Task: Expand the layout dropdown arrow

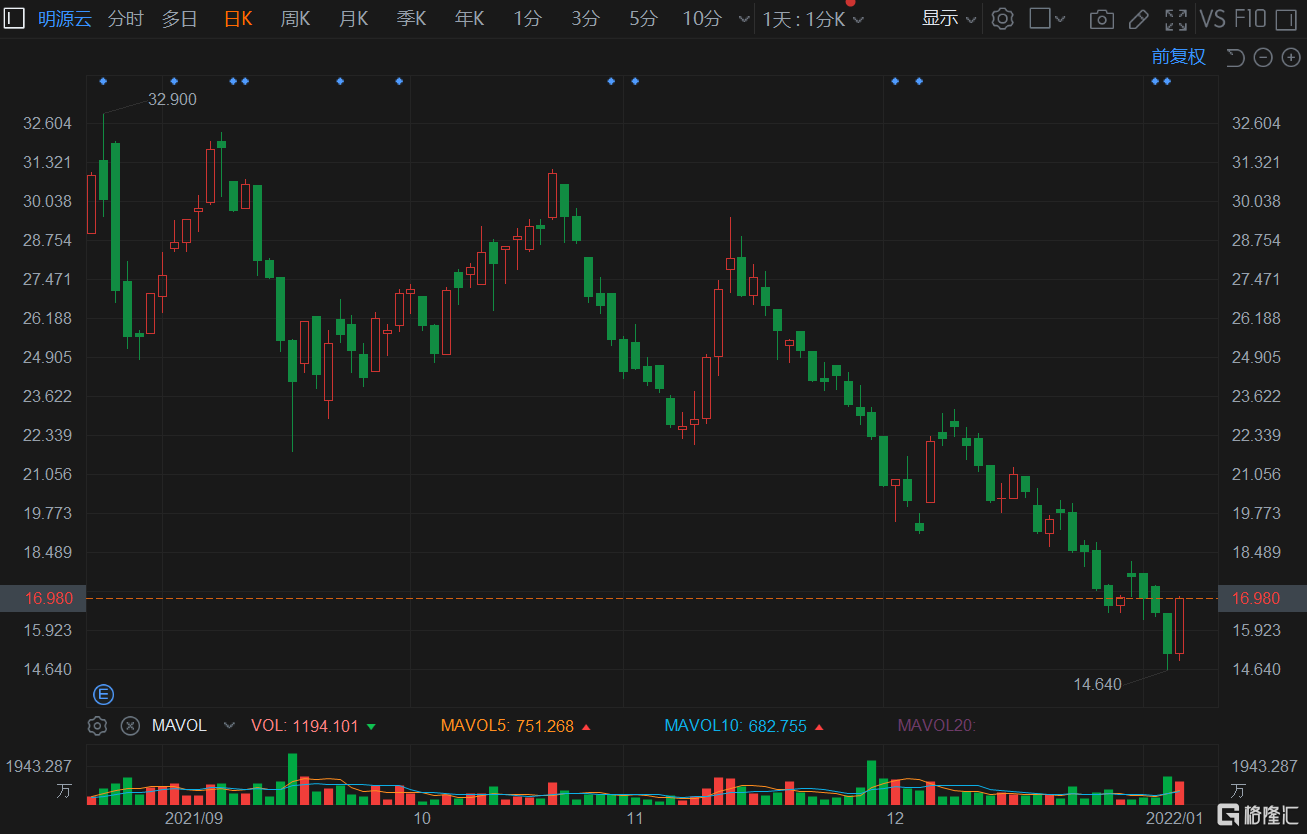Action: click(x=1060, y=19)
